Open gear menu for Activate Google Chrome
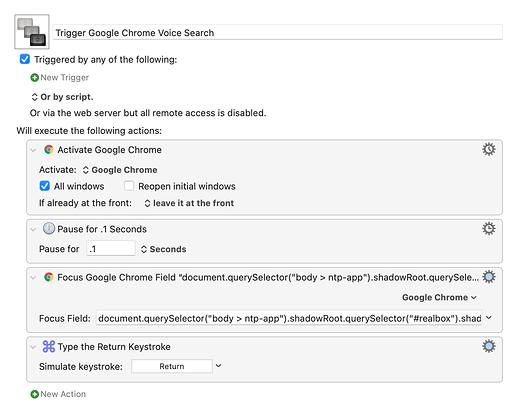Image resolution: width=517 pixels, height=413 pixels. click(x=489, y=149)
